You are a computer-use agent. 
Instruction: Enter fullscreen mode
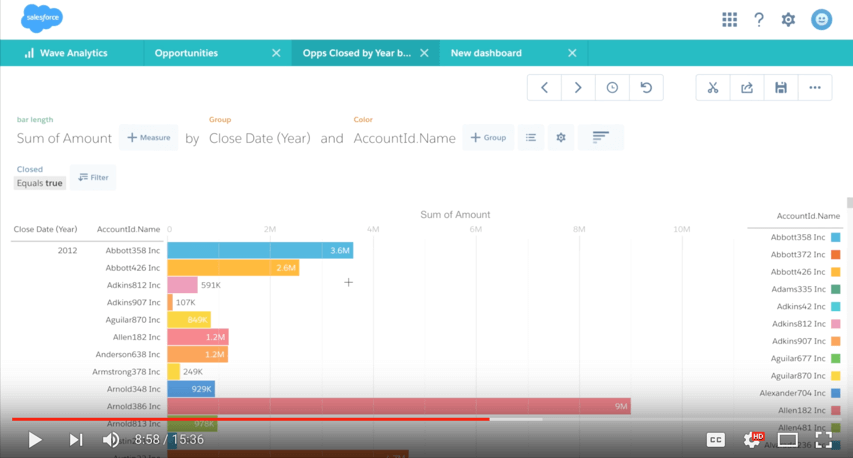824,440
